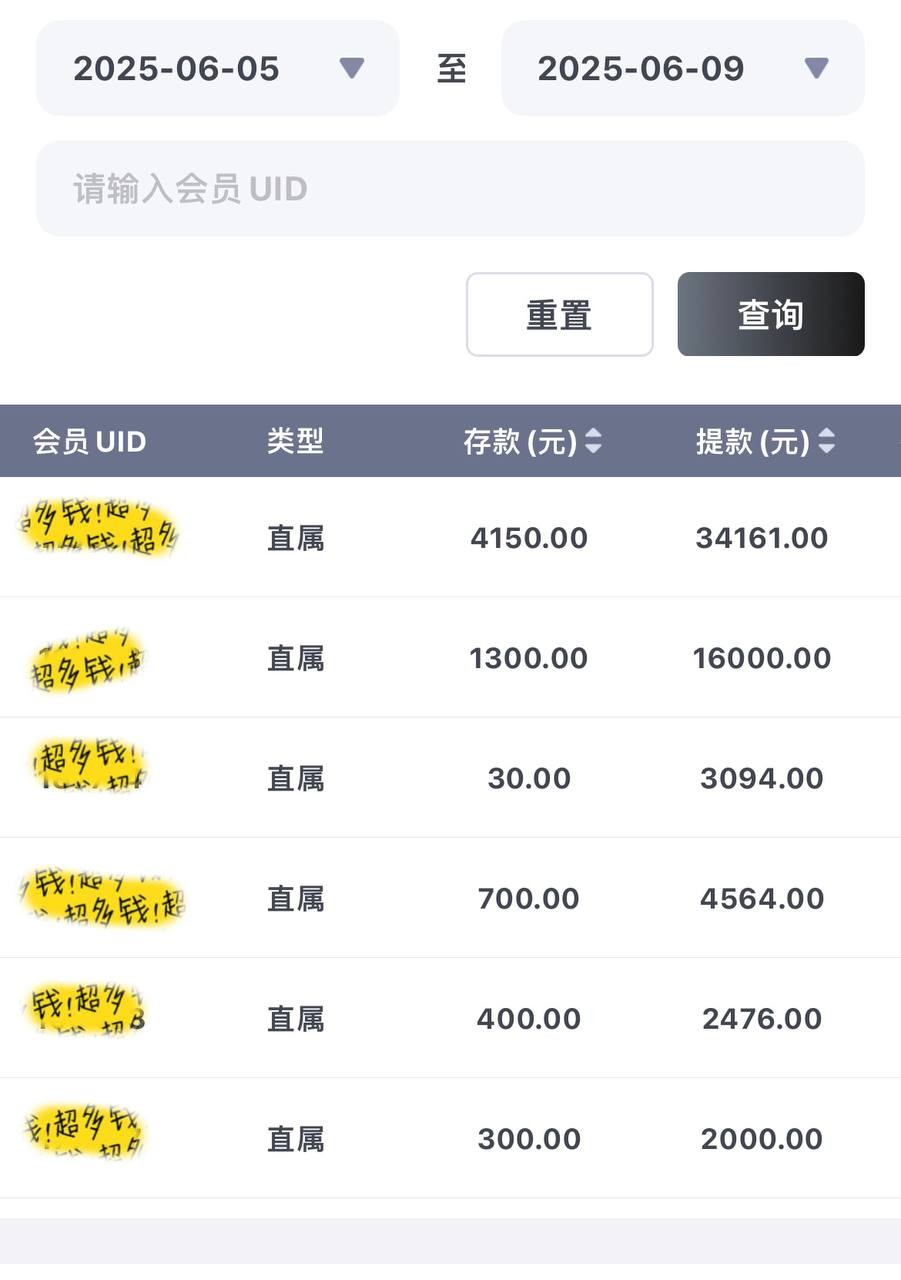Open the start date 2025-06-05 dropdown
Viewport: 901px width, 1280px height.
(x=217, y=69)
